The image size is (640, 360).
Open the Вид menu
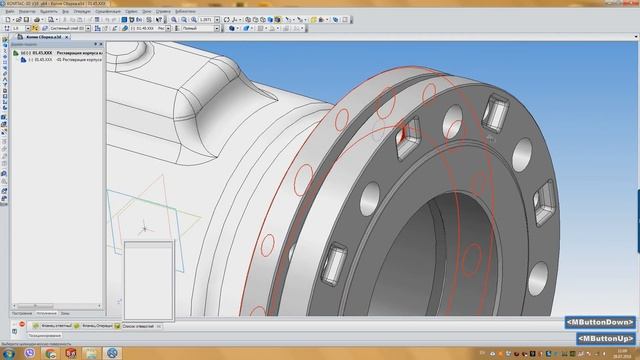[65, 11]
